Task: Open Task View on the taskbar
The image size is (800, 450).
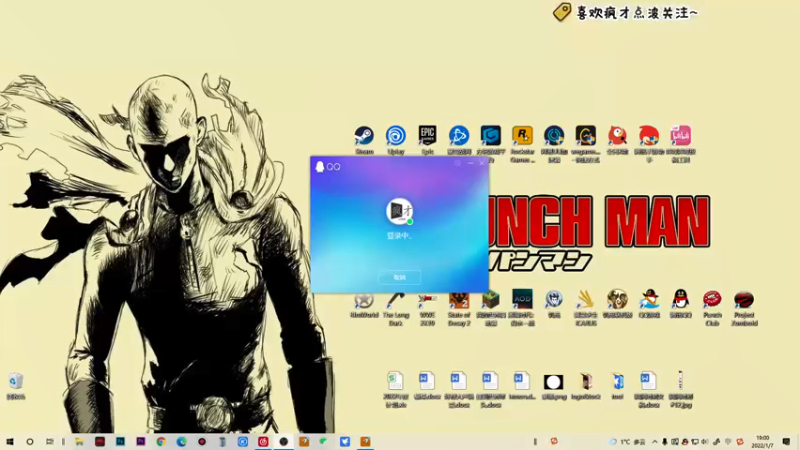Action: click(x=49, y=441)
